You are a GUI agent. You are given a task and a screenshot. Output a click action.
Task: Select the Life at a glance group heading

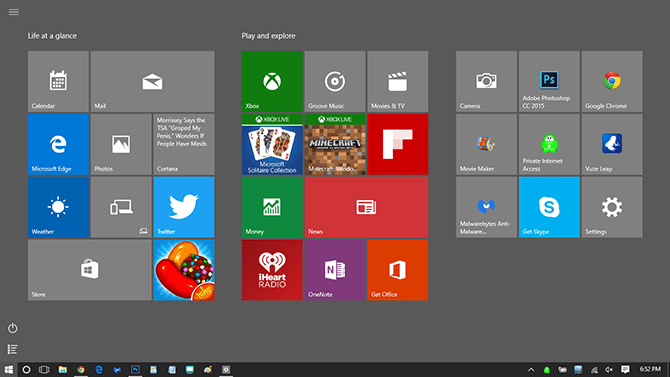[52, 36]
